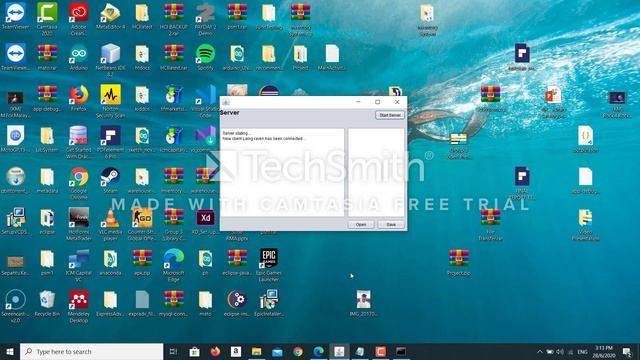This screenshot has width=640, height=360.
Task: Select the PDFelement 6 Pro shortcut
Action: click(x=110, y=142)
